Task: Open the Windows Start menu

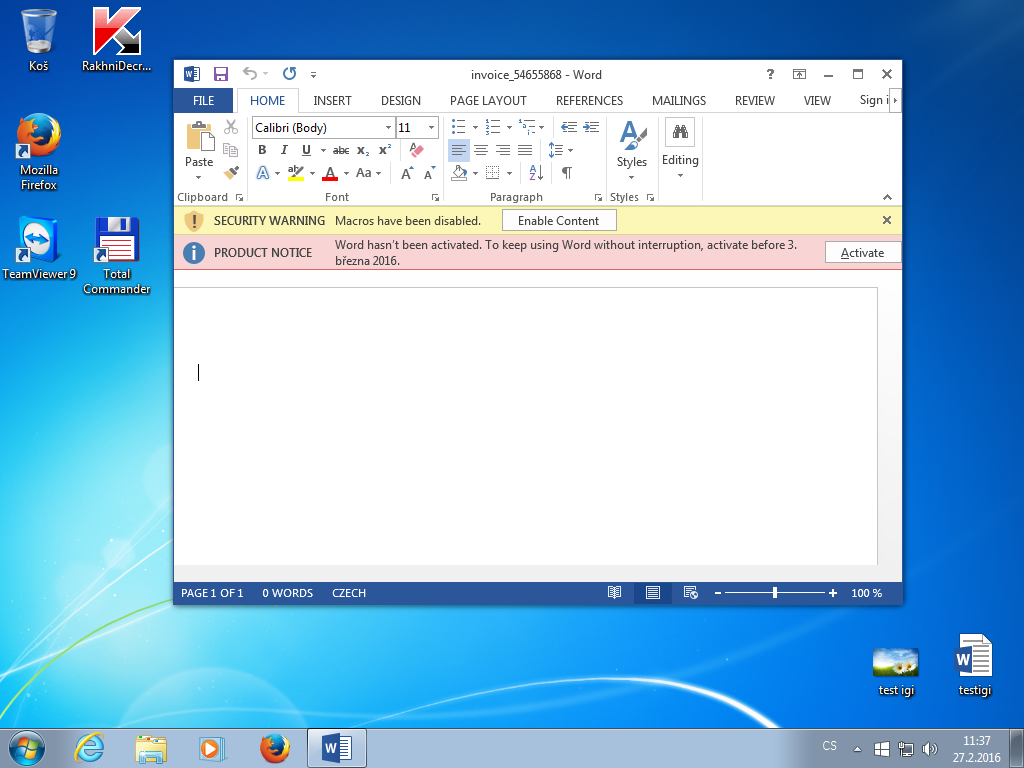Action: 27,748
